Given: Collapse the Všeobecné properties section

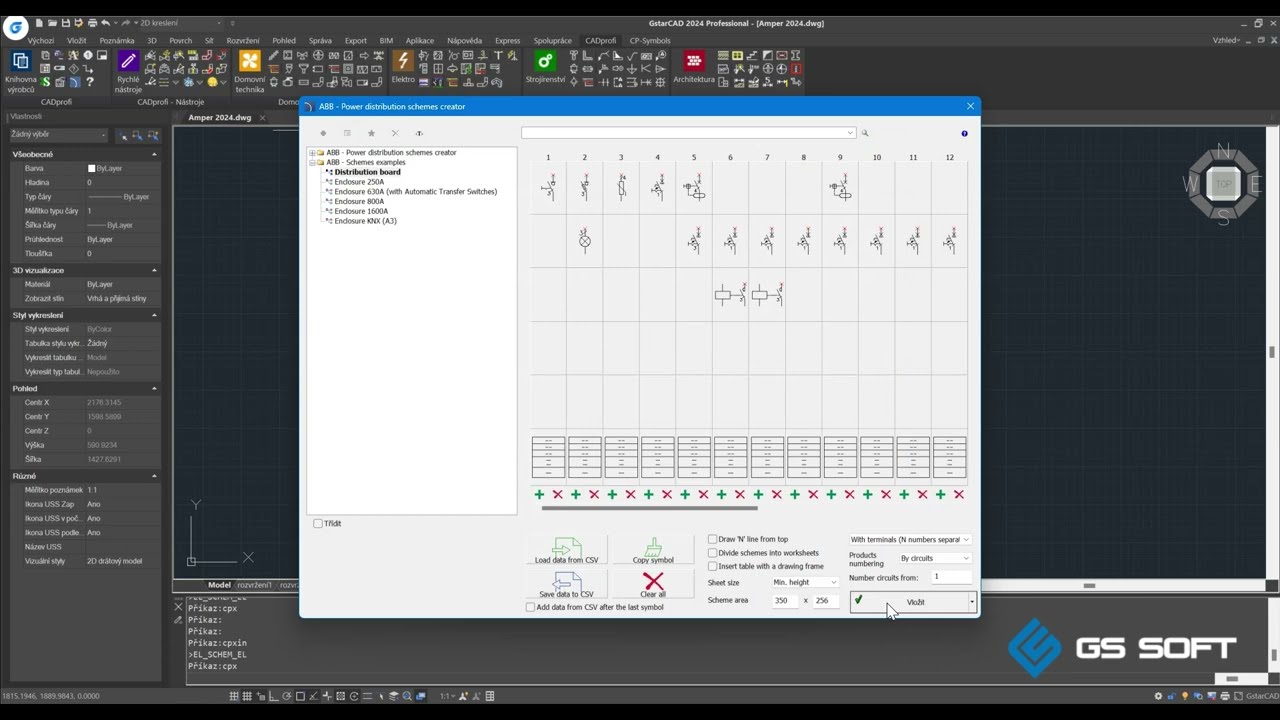Looking at the screenshot, I should [154, 154].
